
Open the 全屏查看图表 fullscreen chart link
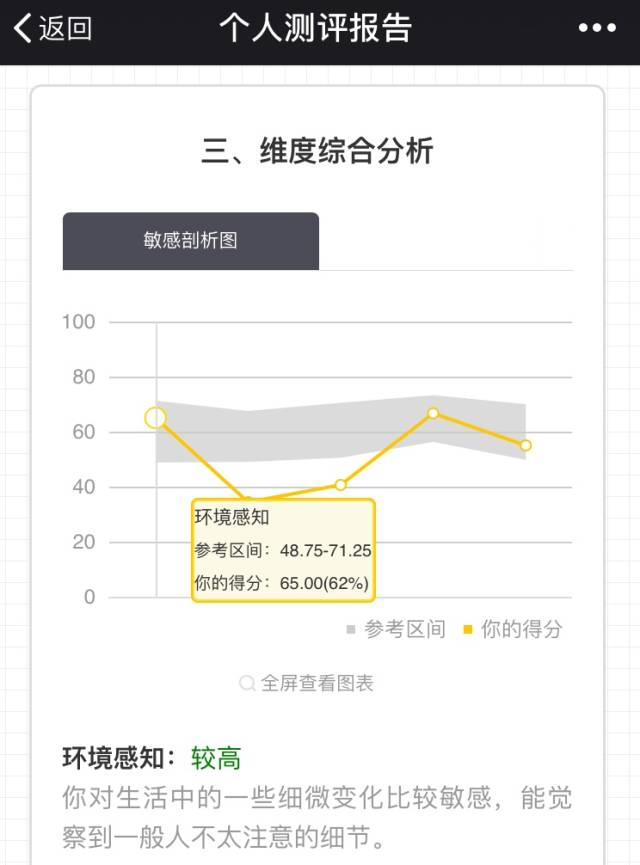tap(317, 684)
